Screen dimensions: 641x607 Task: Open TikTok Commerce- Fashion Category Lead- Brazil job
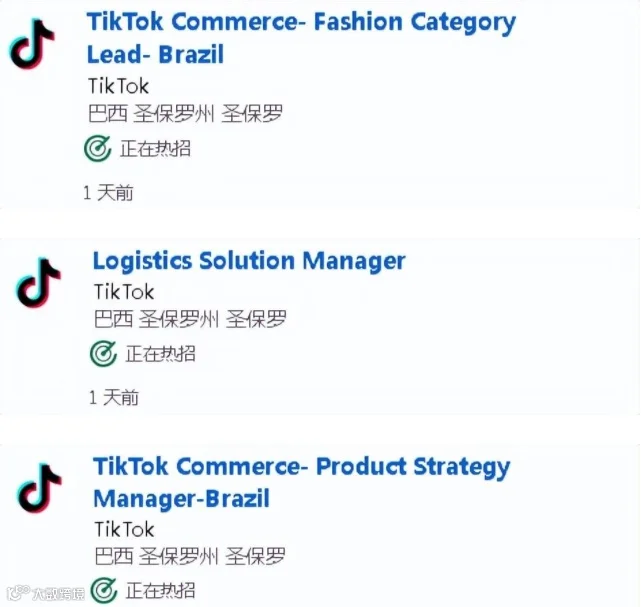301,38
